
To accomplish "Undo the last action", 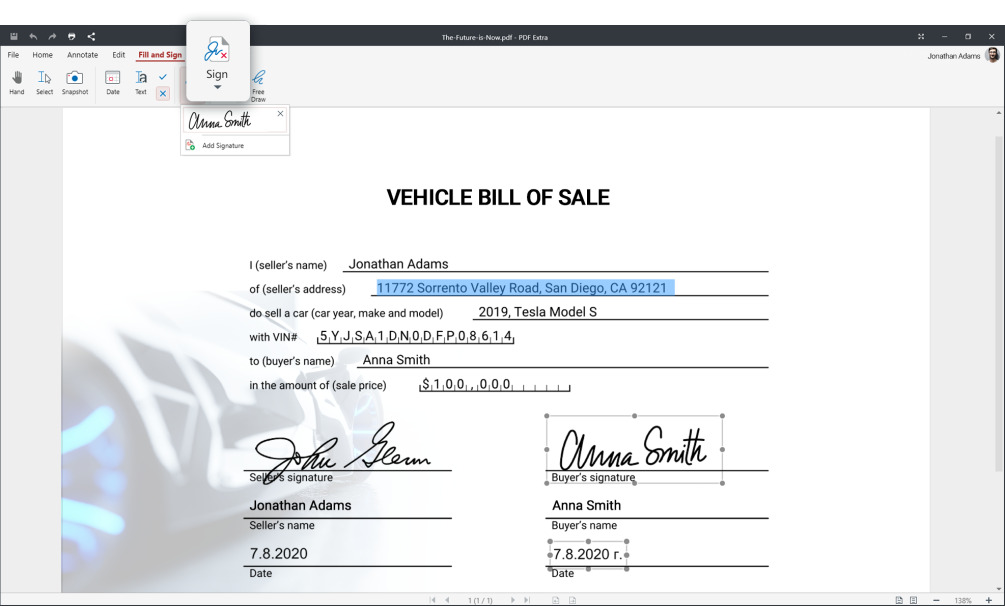I will (33, 37).
